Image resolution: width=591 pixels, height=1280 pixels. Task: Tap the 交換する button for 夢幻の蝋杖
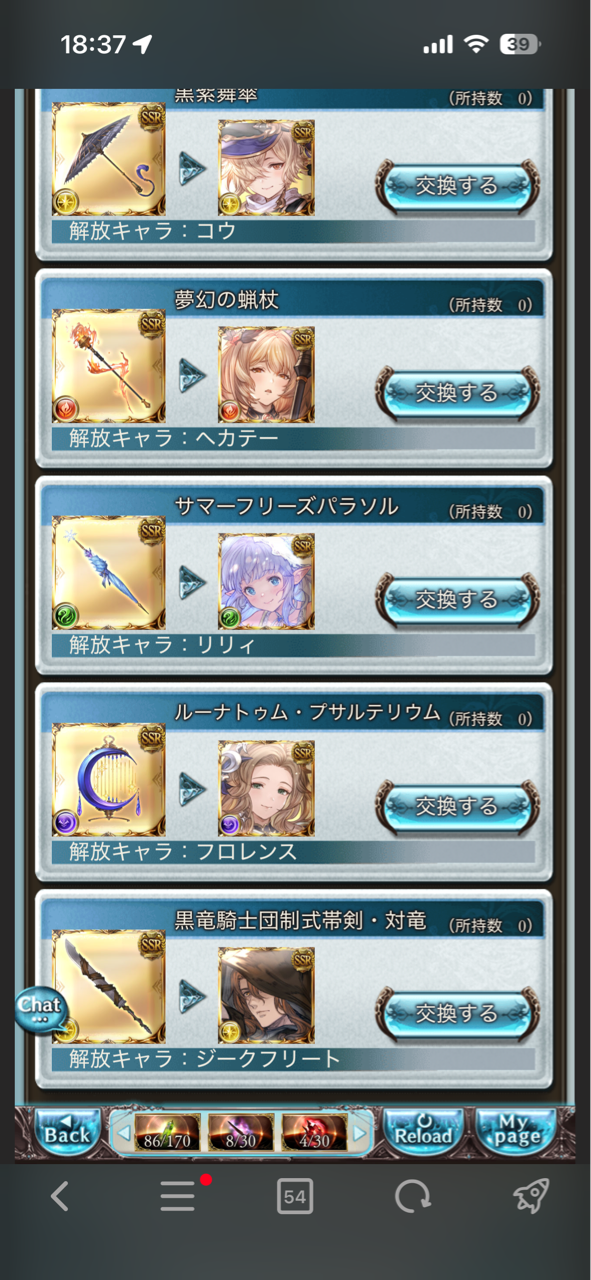[457, 392]
